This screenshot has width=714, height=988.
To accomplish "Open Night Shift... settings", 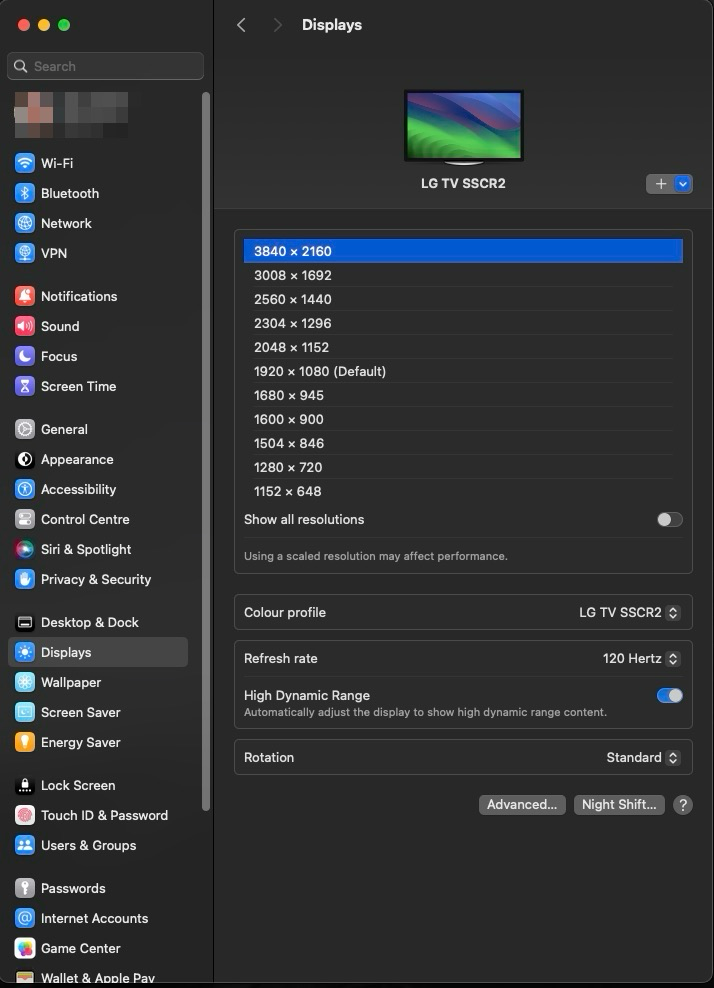I will tap(619, 805).
